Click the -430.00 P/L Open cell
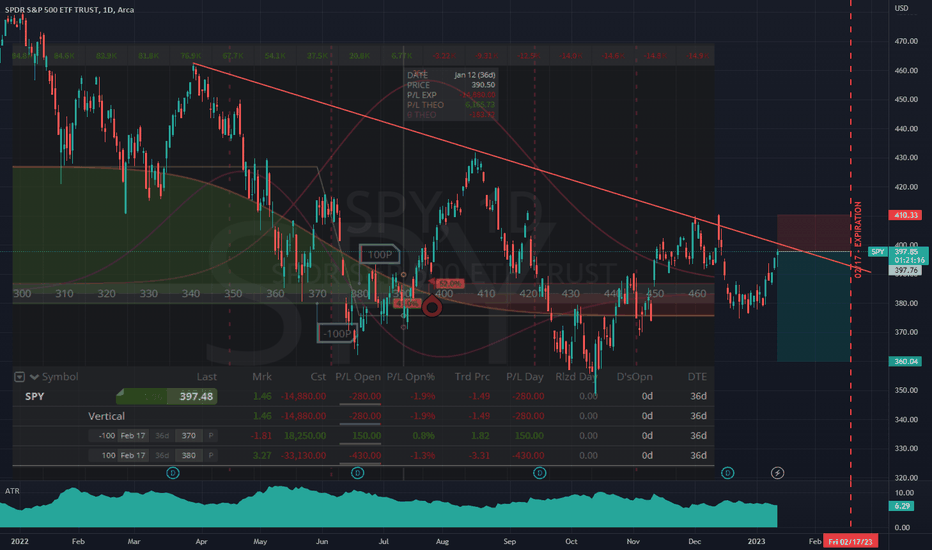Viewport: 932px width, 550px height. tap(365, 455)
